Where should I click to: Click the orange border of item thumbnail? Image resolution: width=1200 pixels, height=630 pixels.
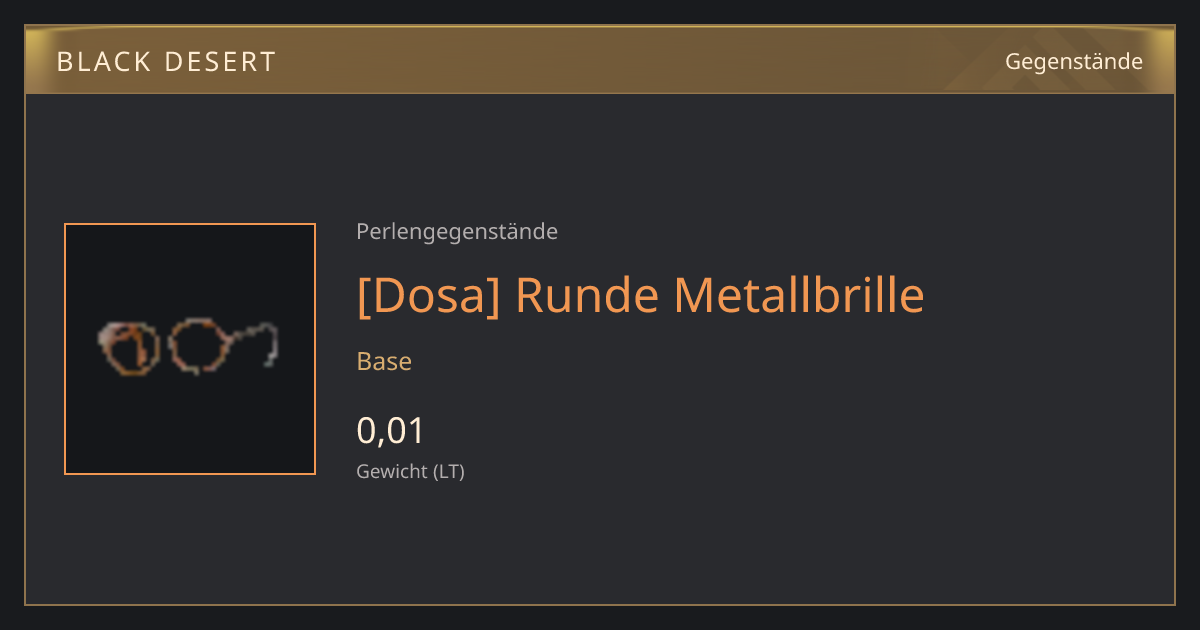tap(190, 224)
